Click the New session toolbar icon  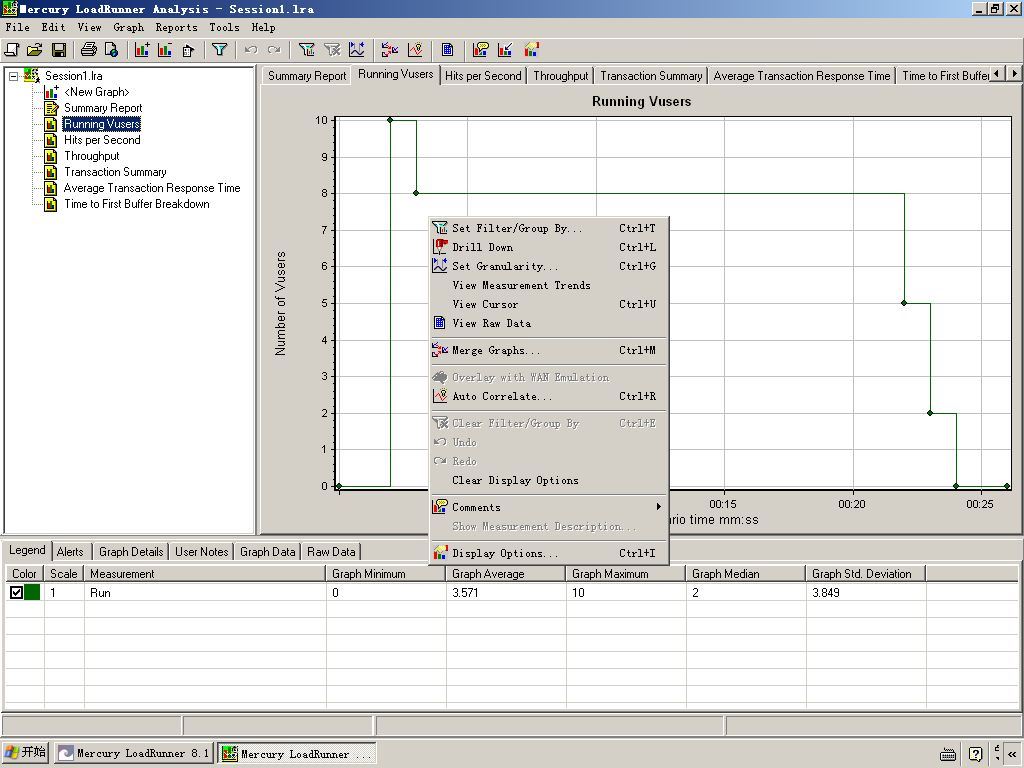click(x=12, y=50)
